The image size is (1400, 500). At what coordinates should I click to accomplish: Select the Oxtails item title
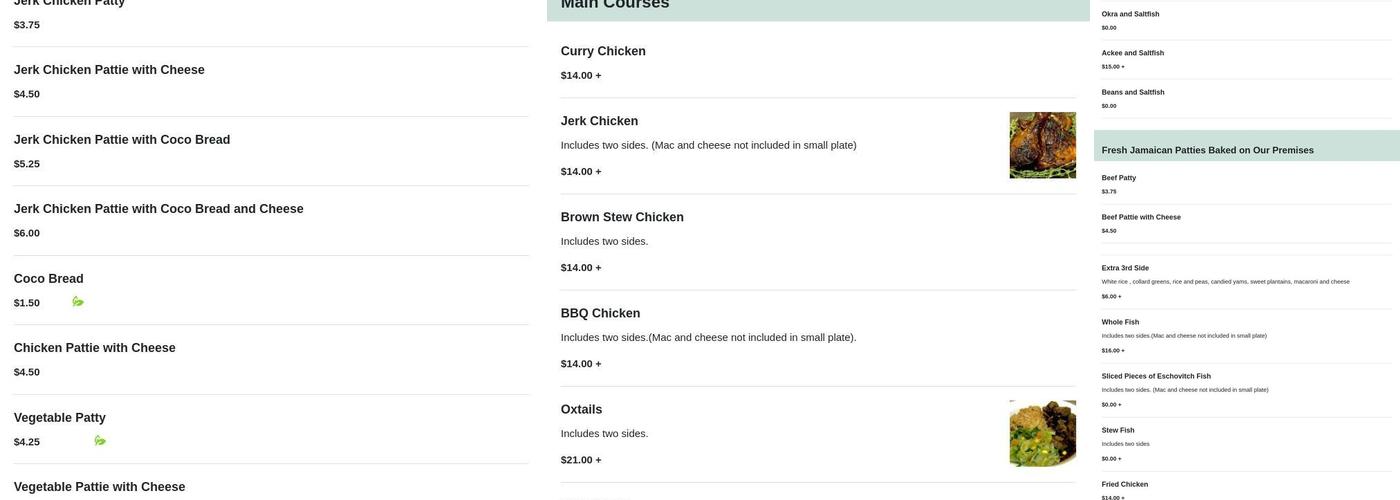tap(581, 409)
